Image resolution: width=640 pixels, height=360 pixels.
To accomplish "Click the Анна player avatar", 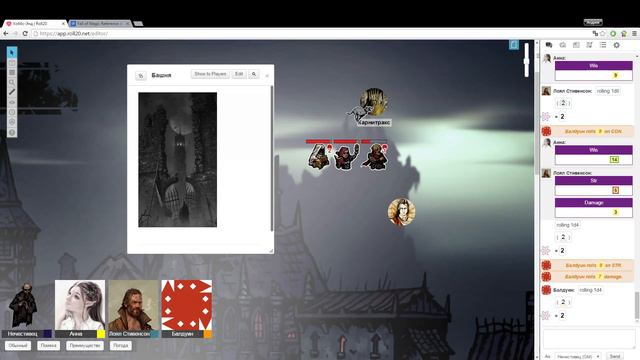I will (80, 304).
